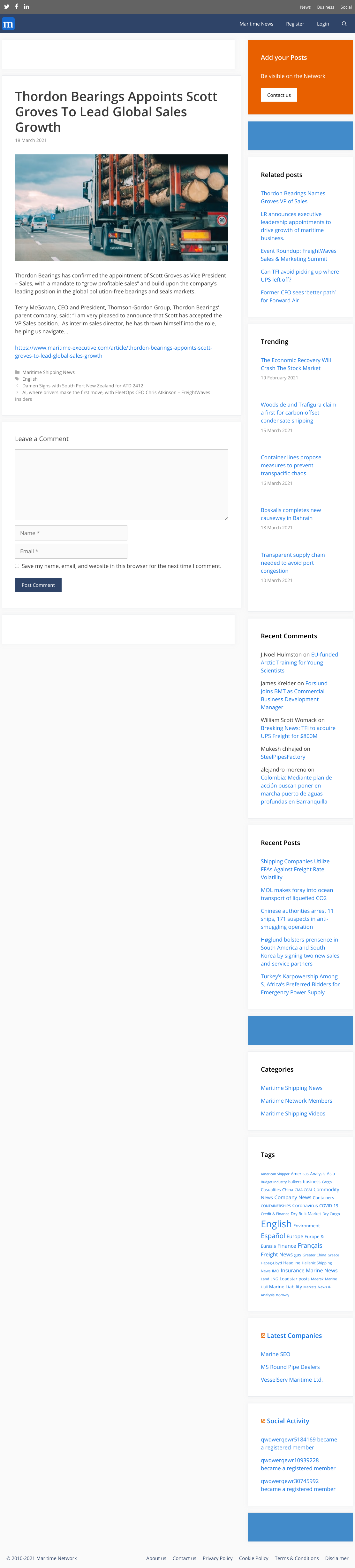Open Maritime News menu item
Screen dimensions: 355x1568
coord(257,24)
